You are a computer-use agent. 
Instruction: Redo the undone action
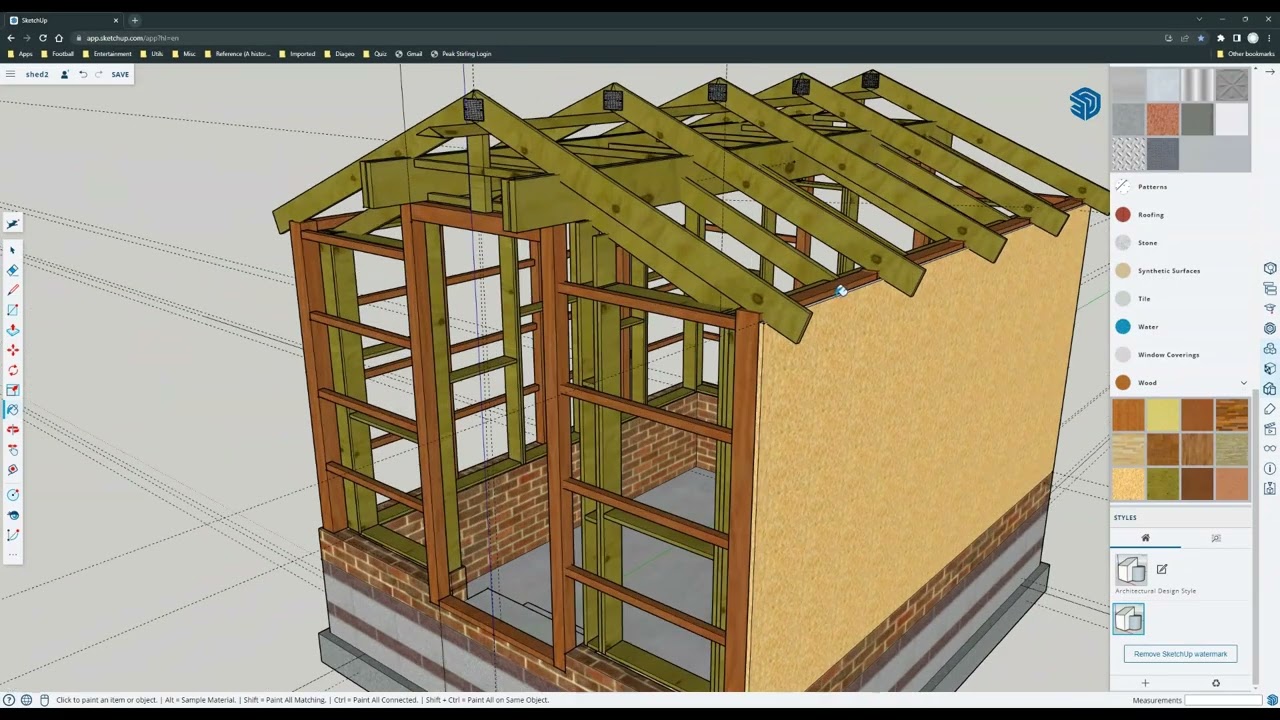click(98, 74)
